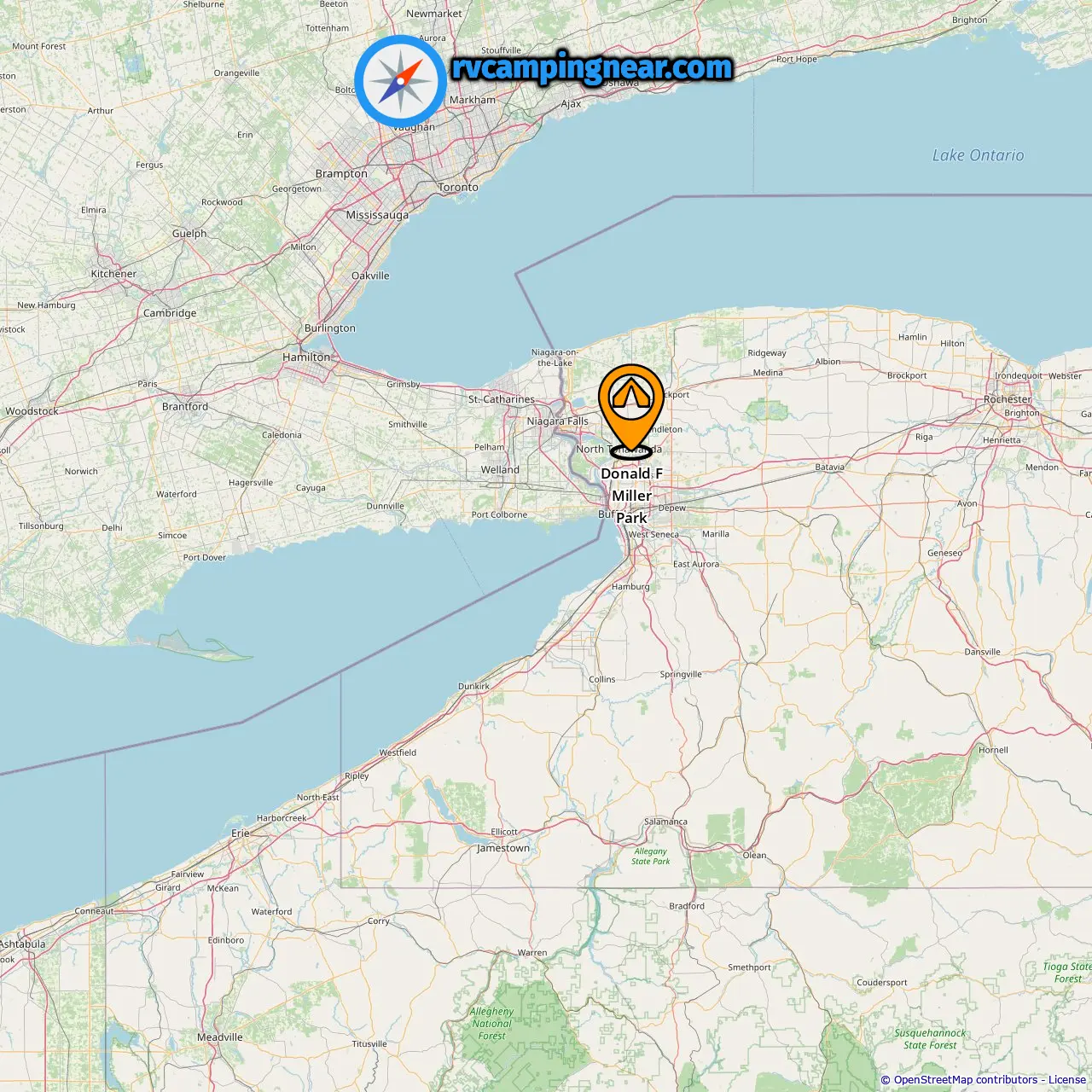The image size is (1092, 1092).
Task: Click the Erie city label
Action: [x=241, y=833]
